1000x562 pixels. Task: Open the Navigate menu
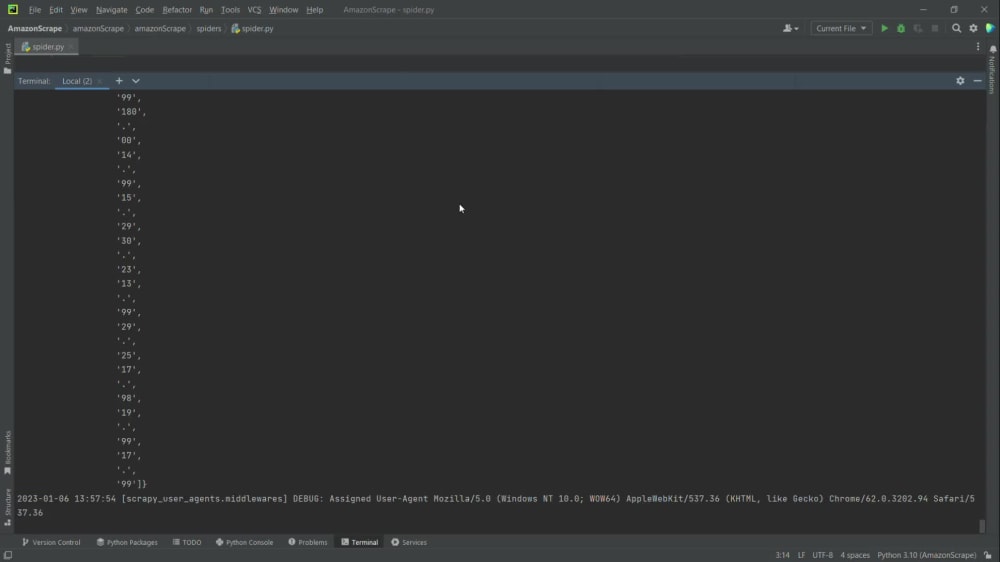[x=112, y=10]
